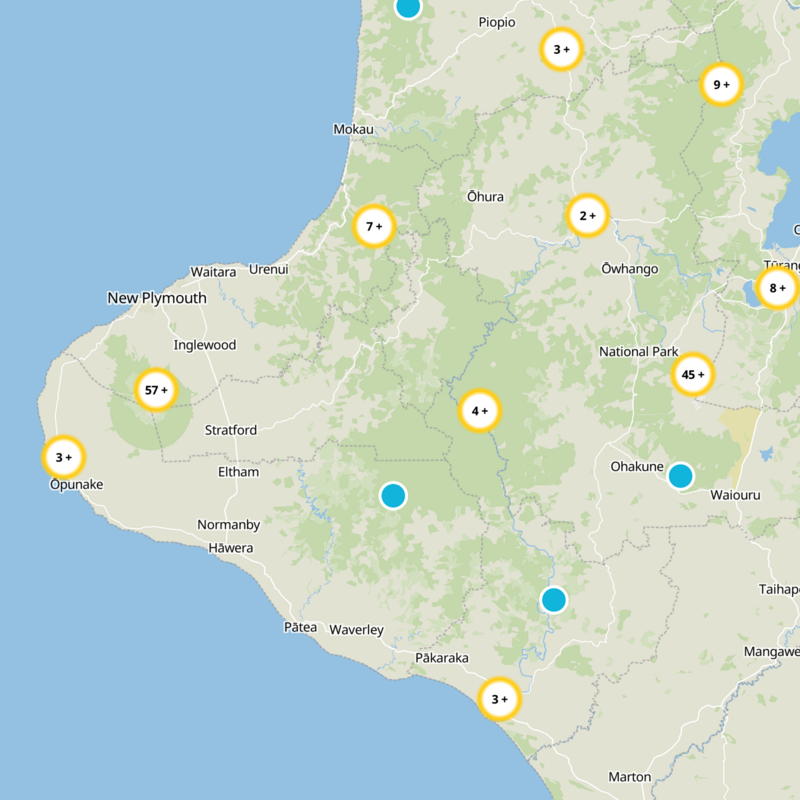Click the Hāwera town label
Screen dimensions: 800x800
click(x=231, y=548)
